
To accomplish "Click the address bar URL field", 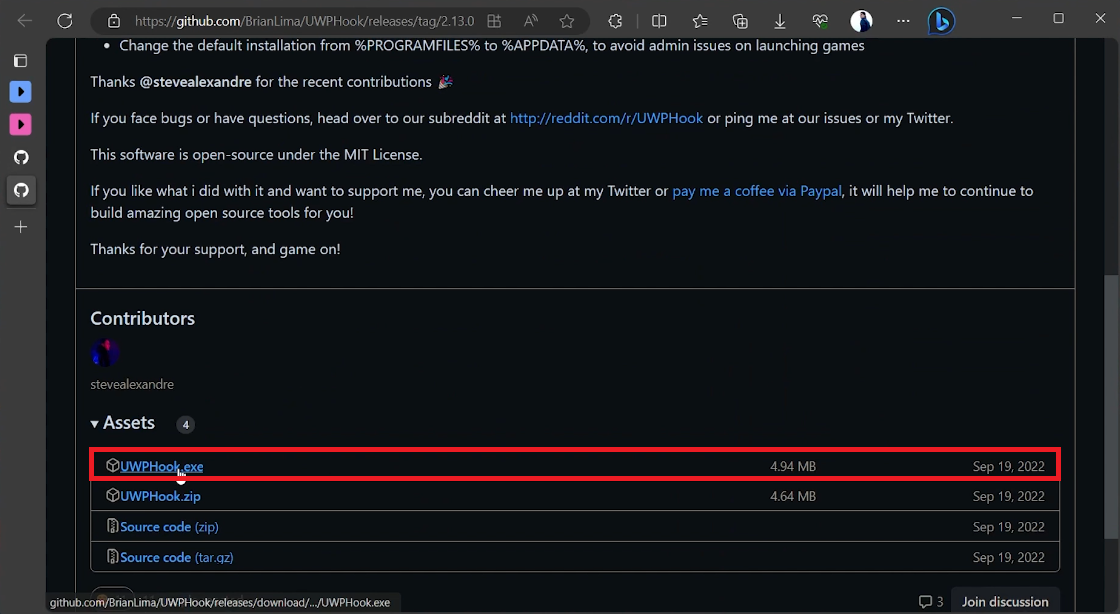I will (304, 21).
